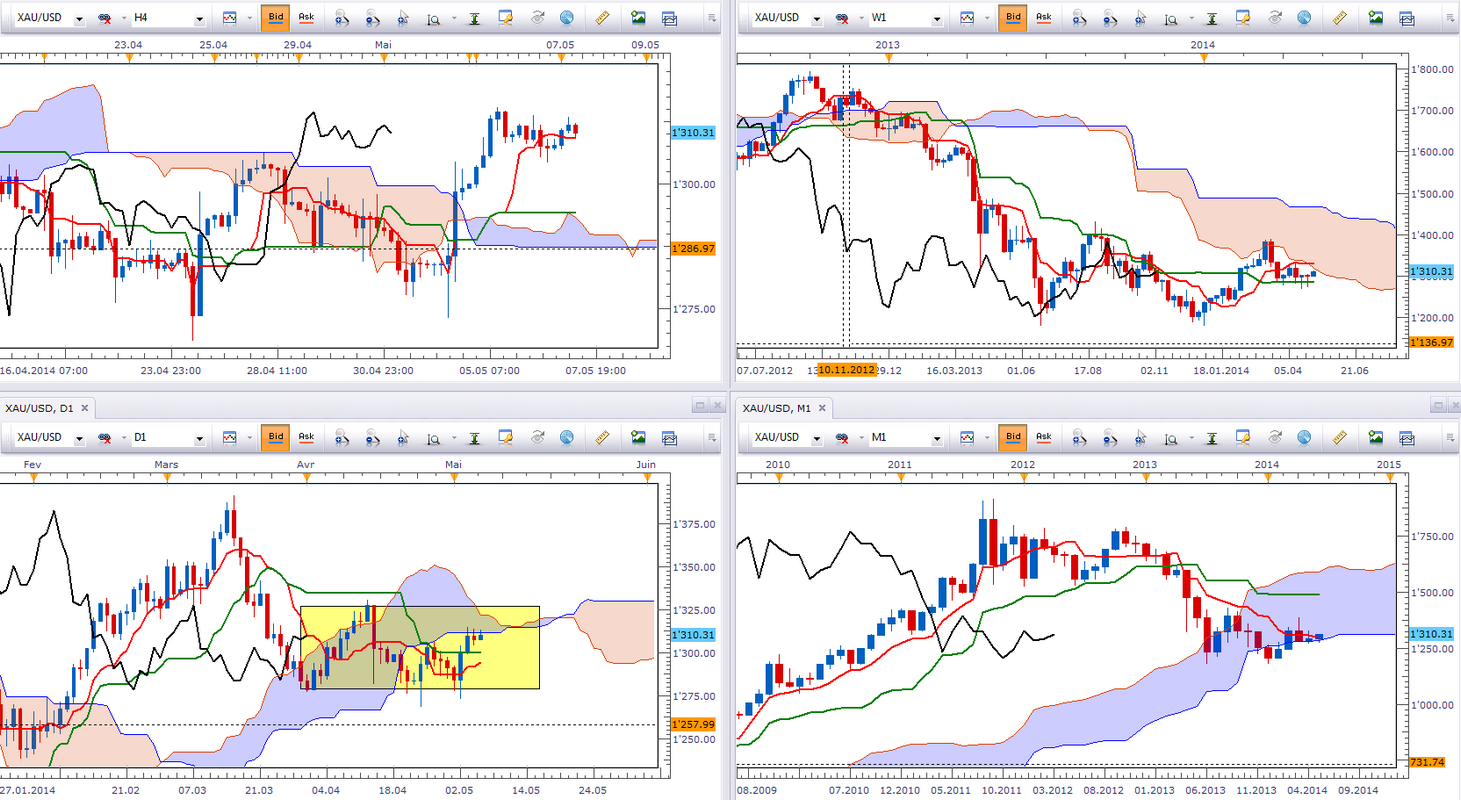Save the H4 chart as an image
Image resolution: width=1461 pixels, height=800 pixels.
coord(639,18)
